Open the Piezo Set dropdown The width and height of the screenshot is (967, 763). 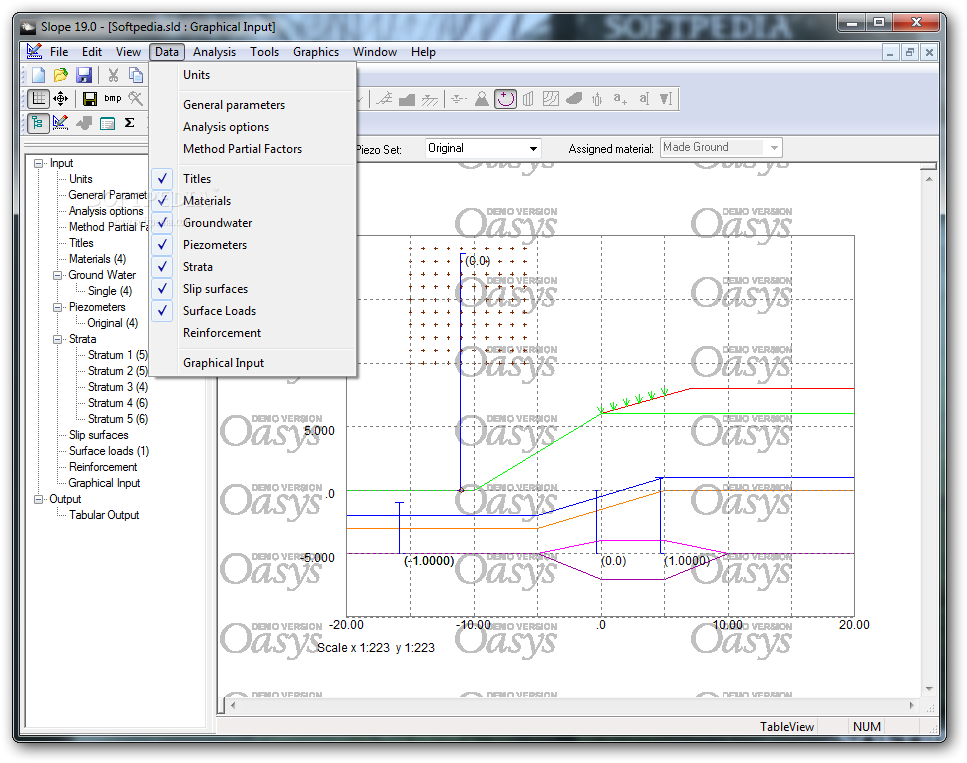[x=533, y=149]
